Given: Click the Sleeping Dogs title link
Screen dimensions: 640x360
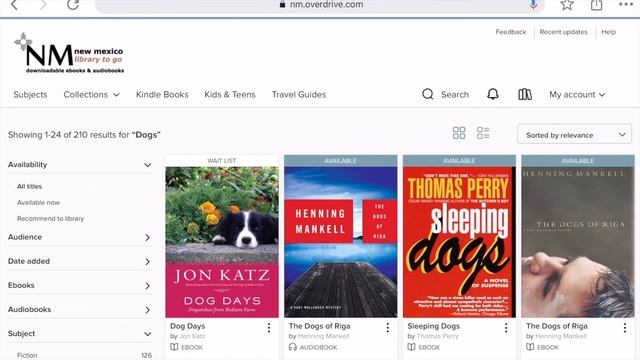Looking at the screenshot, I should (x=433, y=326).
